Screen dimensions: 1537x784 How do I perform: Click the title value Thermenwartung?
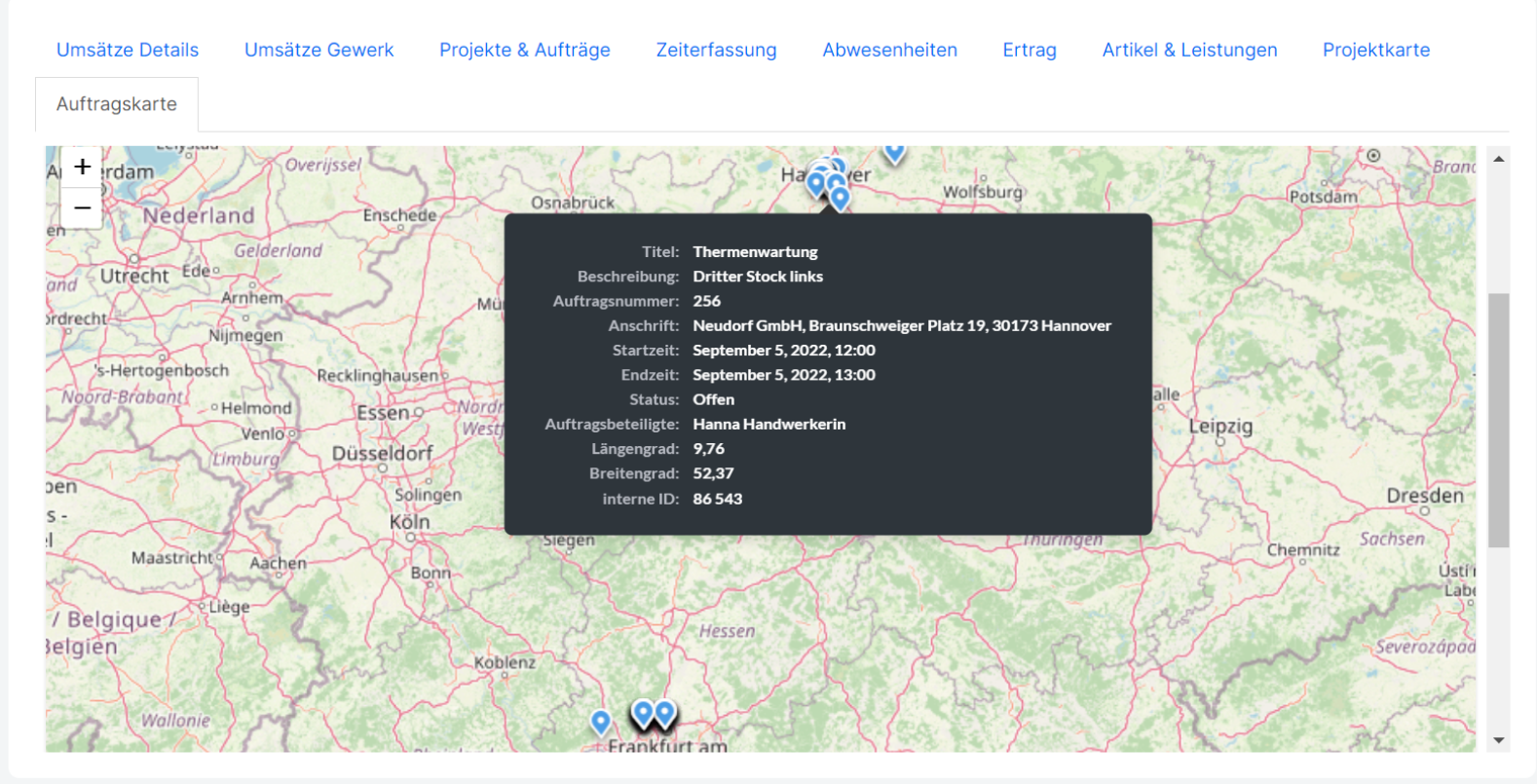pyautogui.click(x=755, y=251)
